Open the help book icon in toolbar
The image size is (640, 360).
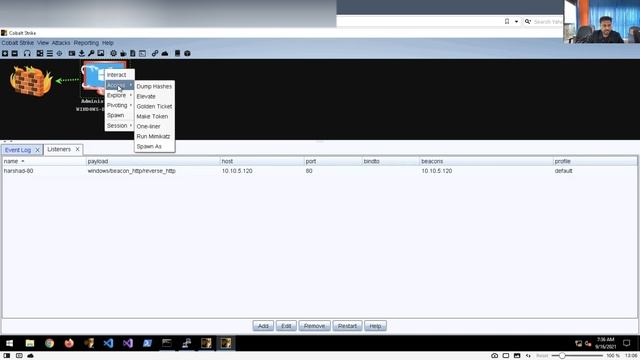pyautogui.click(x=178, y=53)
